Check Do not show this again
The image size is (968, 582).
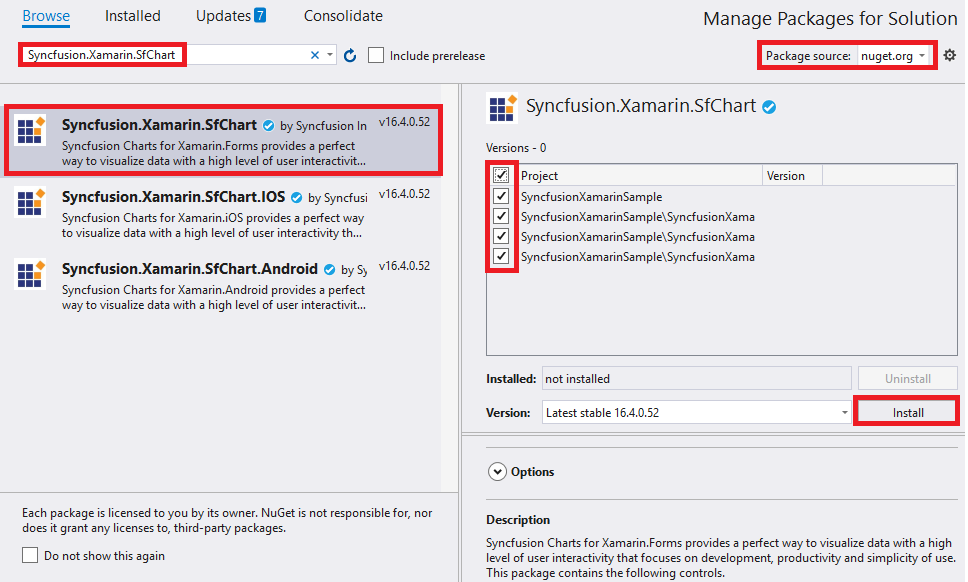[x=31, y=555]
